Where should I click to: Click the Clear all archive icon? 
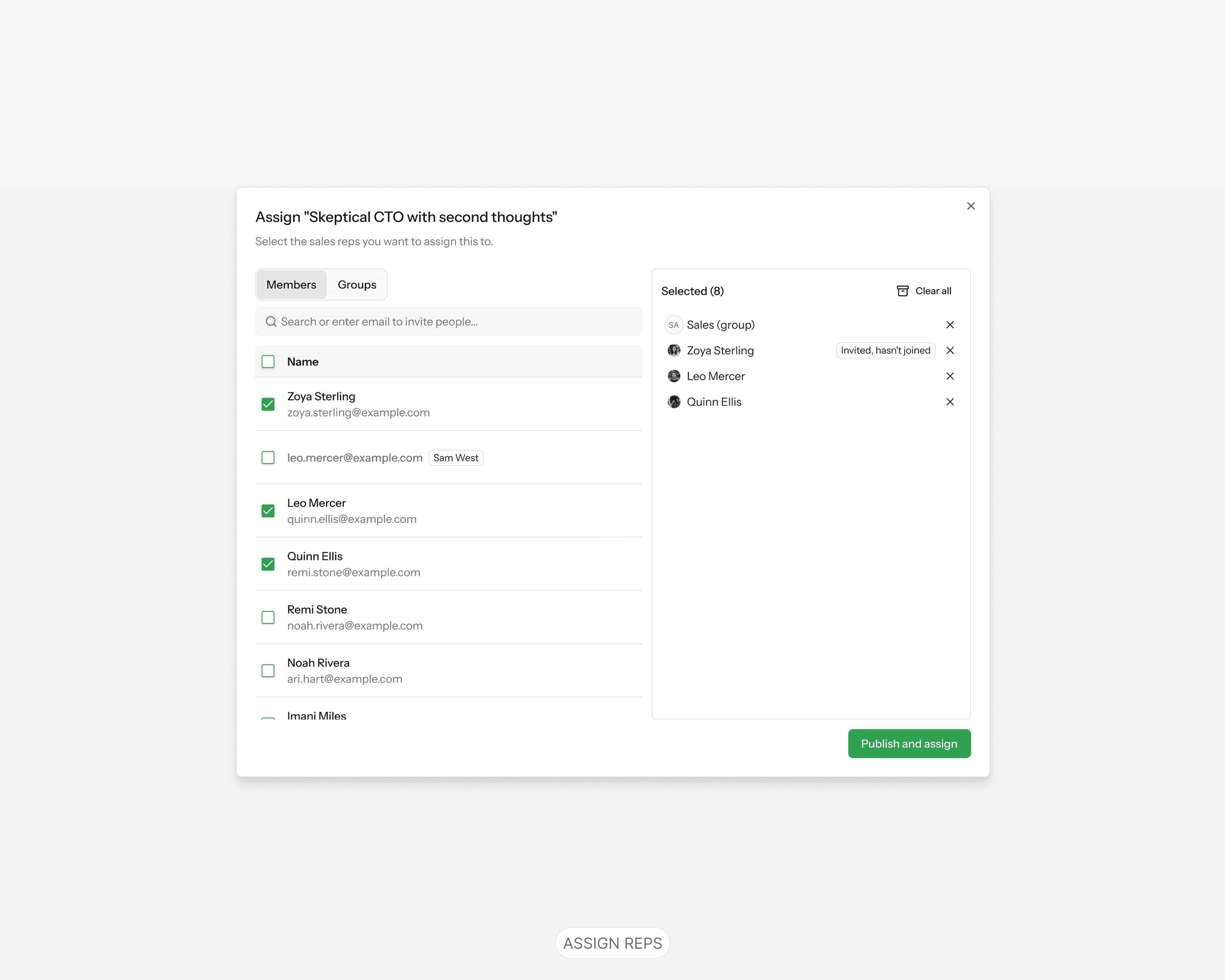(x=902, y=291)
